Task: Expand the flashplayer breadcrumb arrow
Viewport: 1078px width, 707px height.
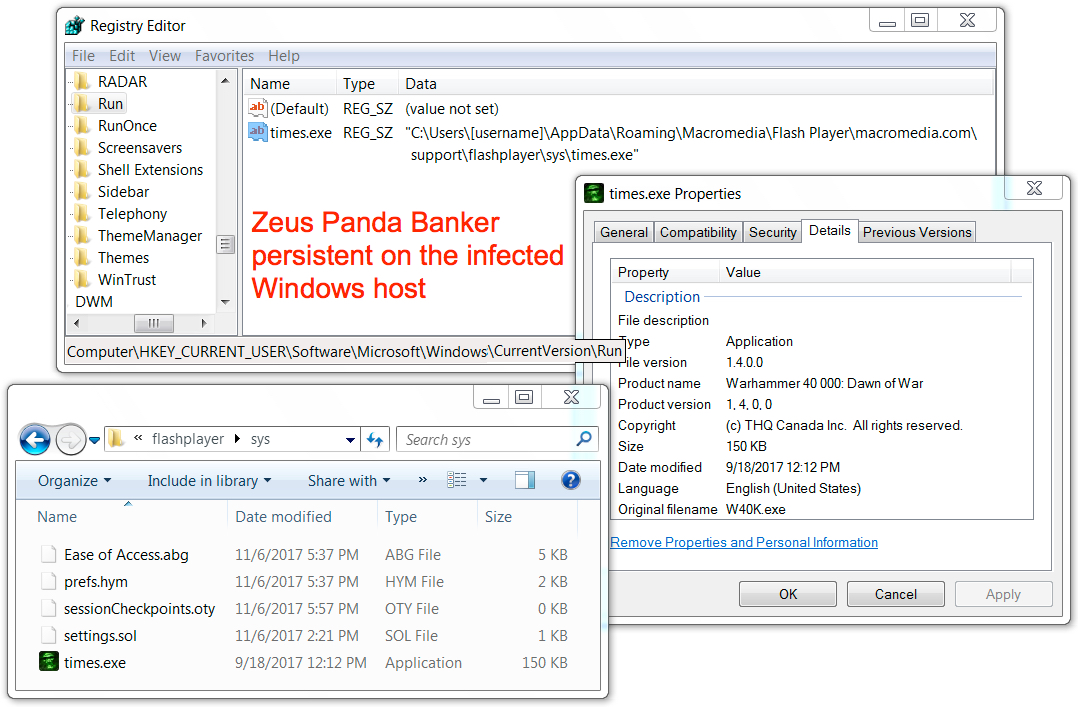Action: [237, 439]
